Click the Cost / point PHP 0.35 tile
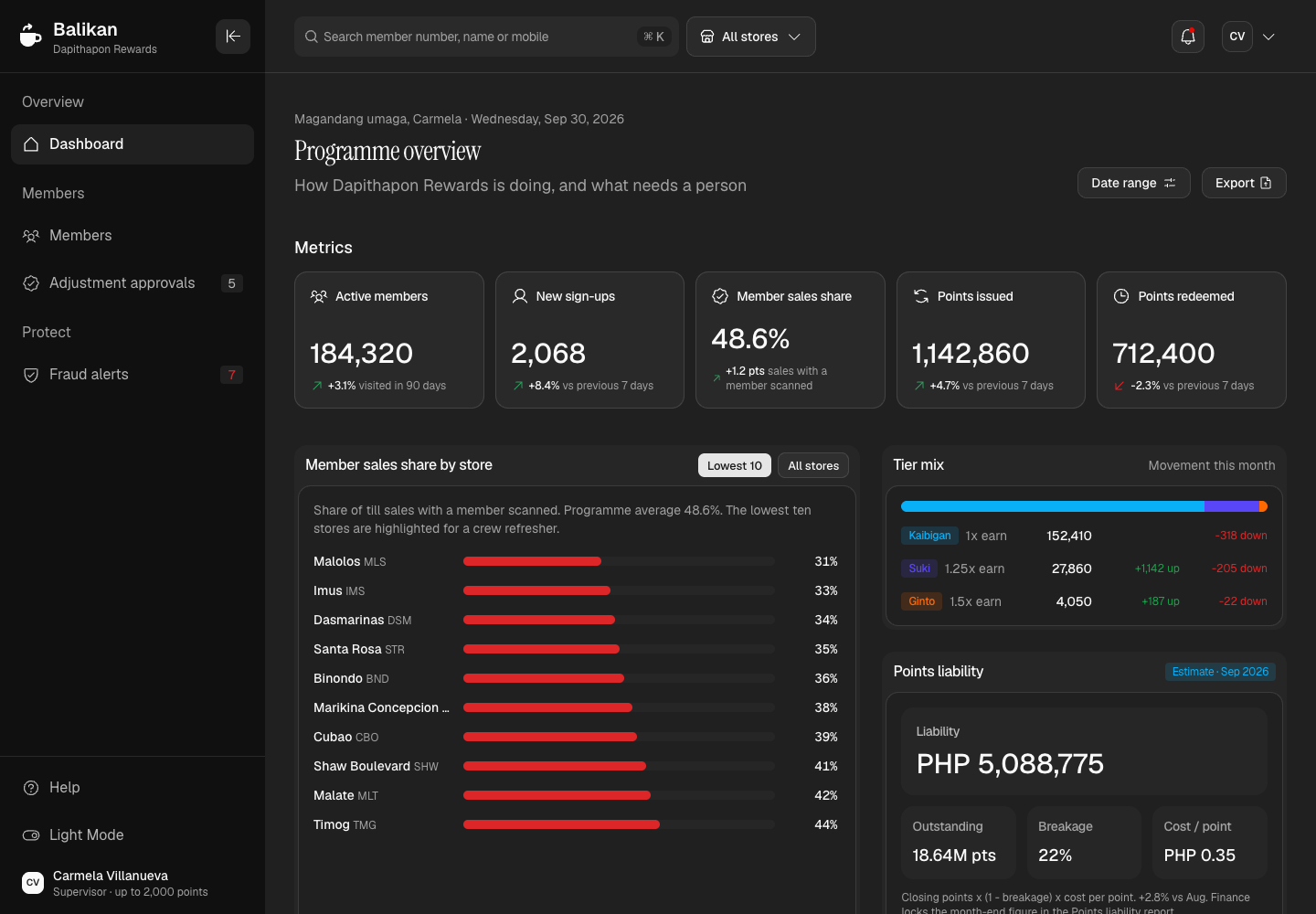This screenshot has height=914, width=1316. [x=1210, y=843]
